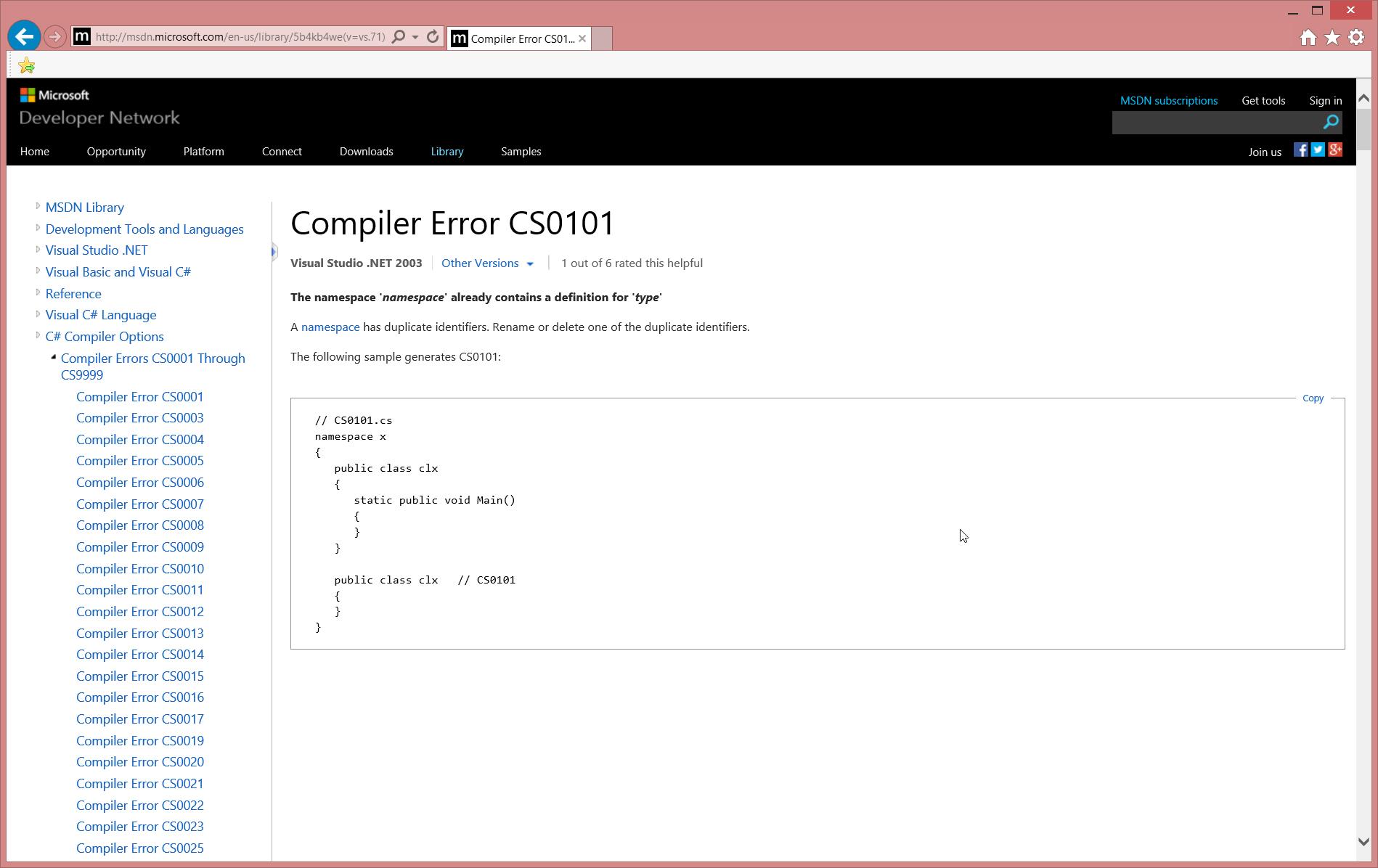Focus the MSDN search text box
The image size is (1378, 868).
click(1217, 122)
